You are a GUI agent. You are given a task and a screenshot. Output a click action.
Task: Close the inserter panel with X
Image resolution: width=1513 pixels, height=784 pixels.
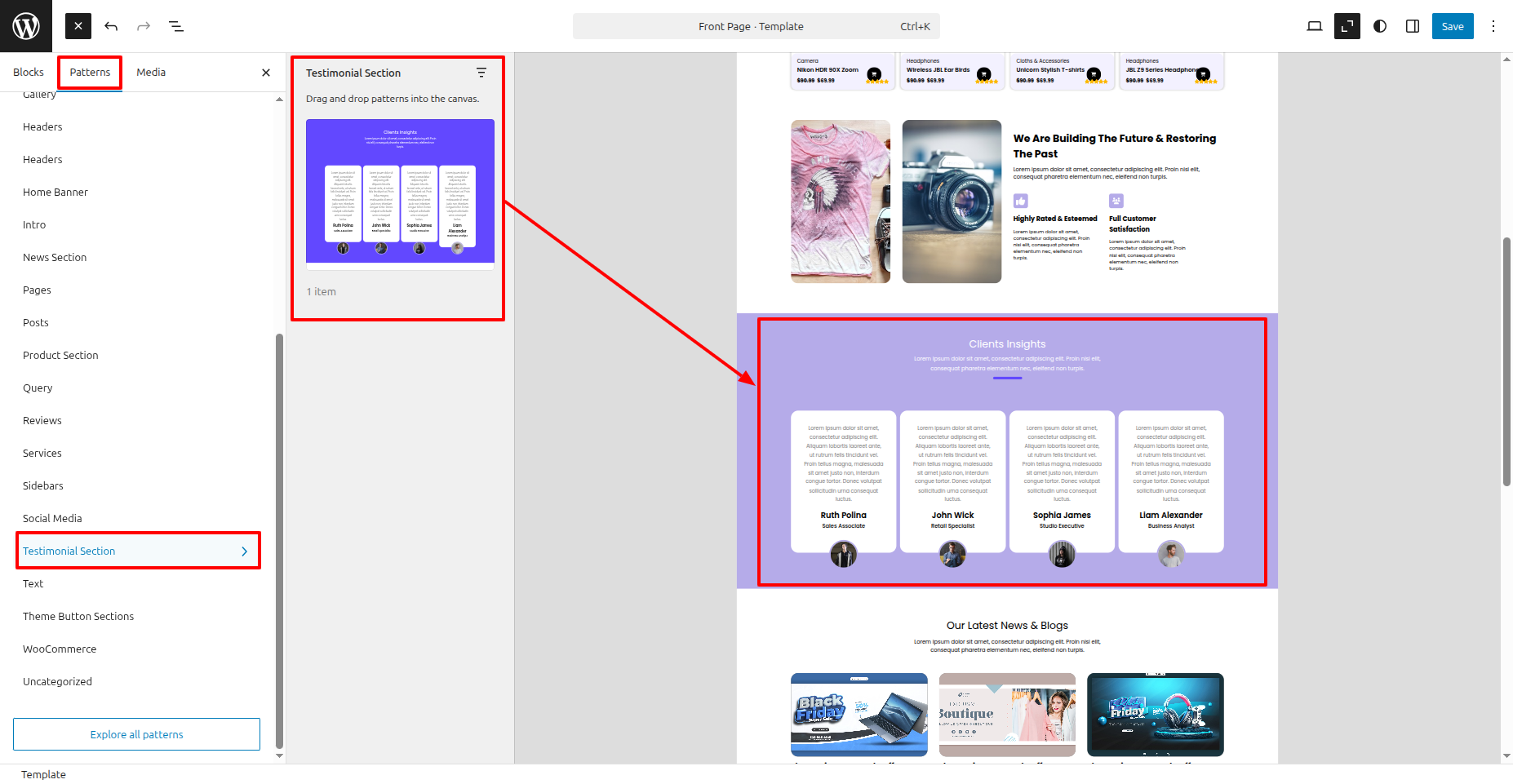click(x=266, y=73)
